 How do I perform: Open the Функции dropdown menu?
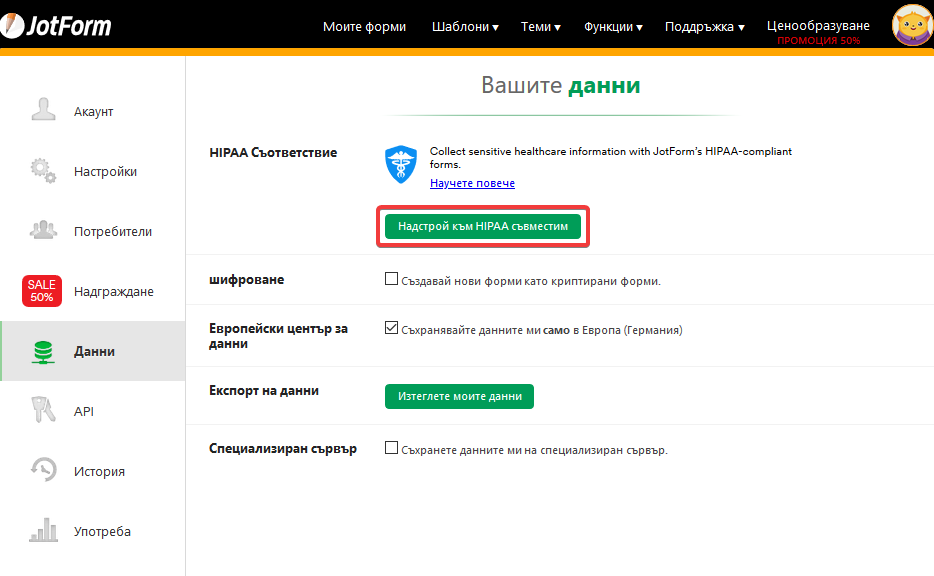pos(613,27)
